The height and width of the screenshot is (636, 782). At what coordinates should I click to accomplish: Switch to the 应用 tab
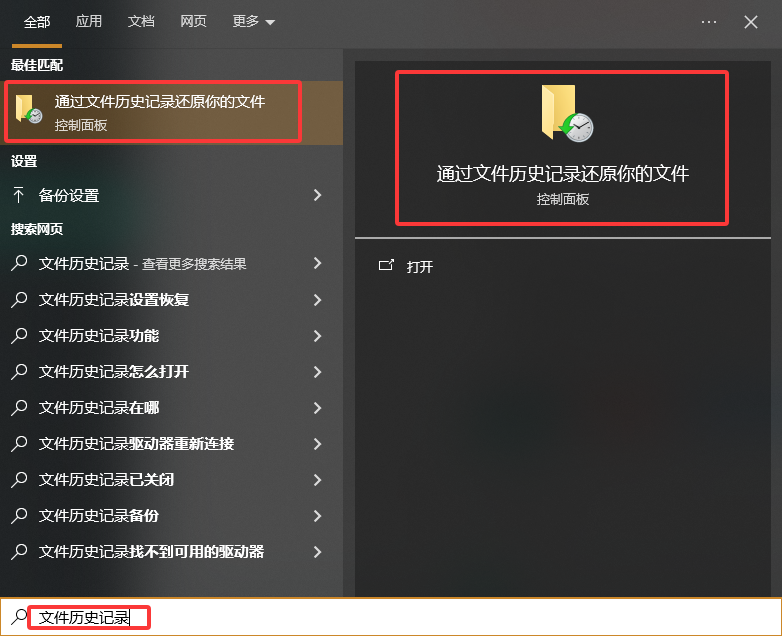89,21
